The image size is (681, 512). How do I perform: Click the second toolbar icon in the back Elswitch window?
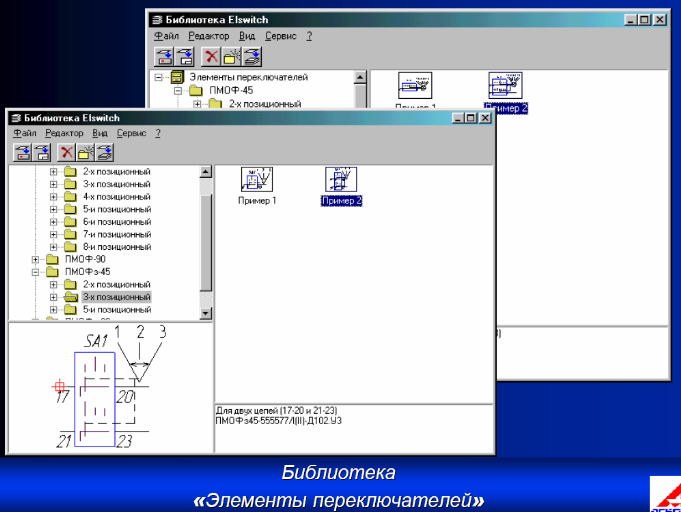[185, 56]
